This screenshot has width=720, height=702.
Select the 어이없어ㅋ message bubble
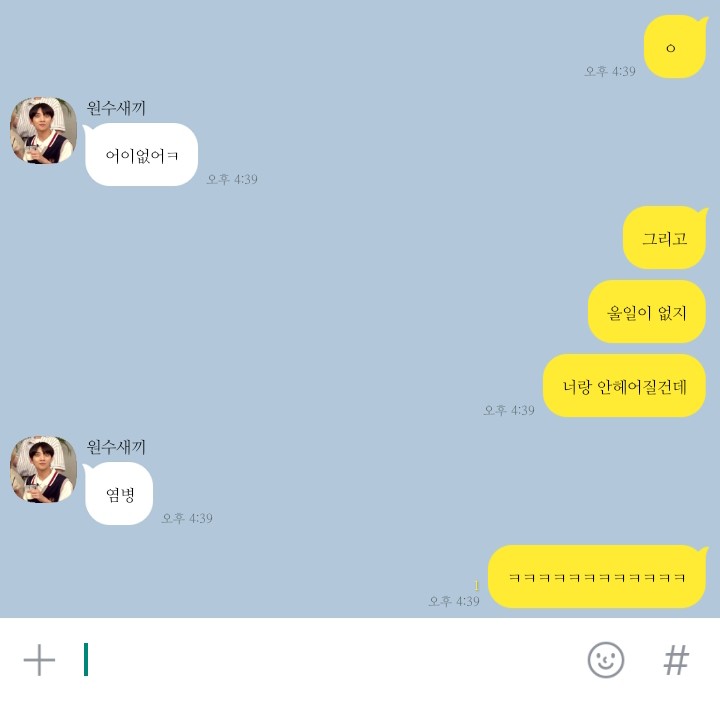(141, 155)
